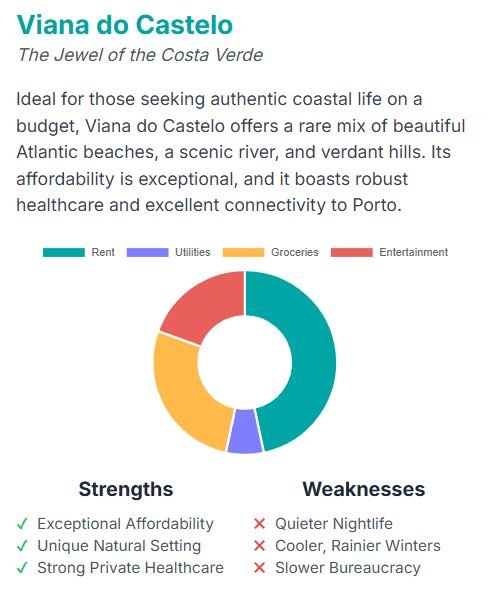Click the Viana do Castelo title
Screen dimensions: 491x595
[x=124, y=25]
